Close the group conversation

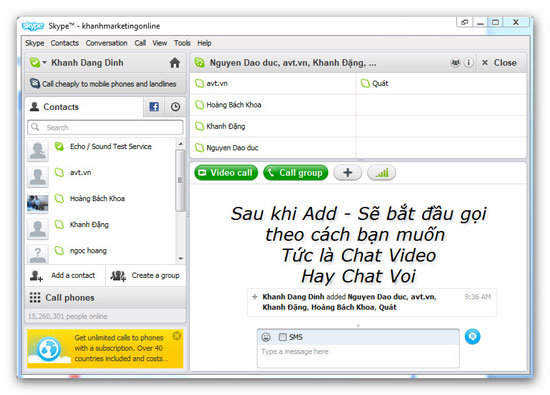pos(499,63)
